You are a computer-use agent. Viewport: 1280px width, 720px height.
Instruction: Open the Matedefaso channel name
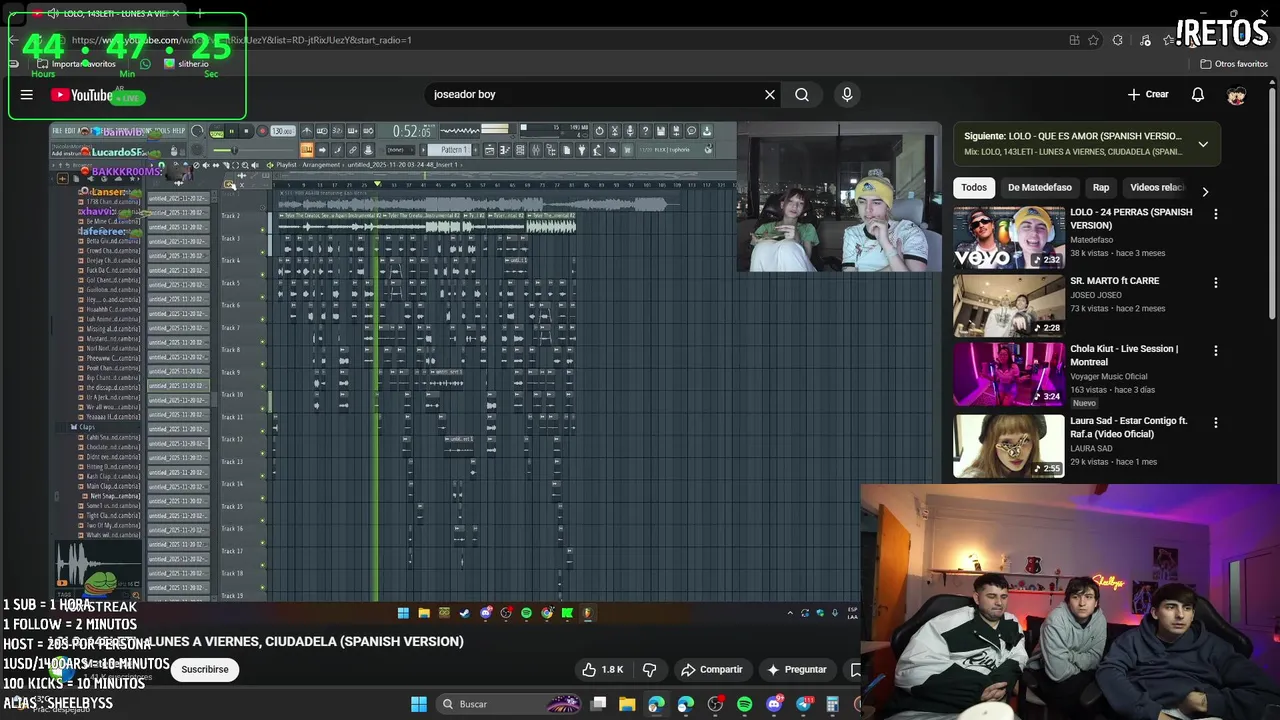1098,240
